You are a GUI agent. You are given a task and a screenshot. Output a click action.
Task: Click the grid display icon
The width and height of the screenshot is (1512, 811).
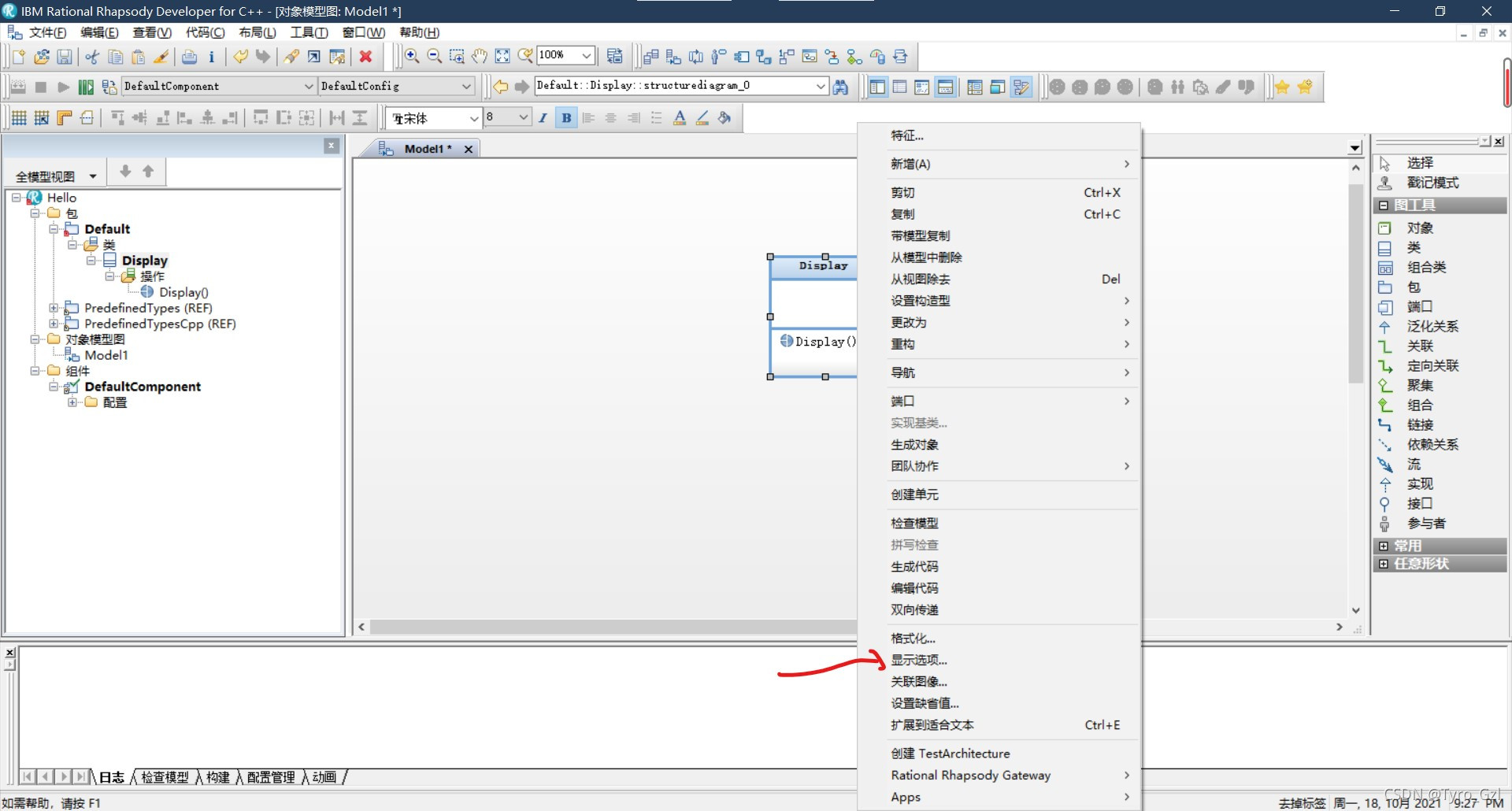(19, 118)
